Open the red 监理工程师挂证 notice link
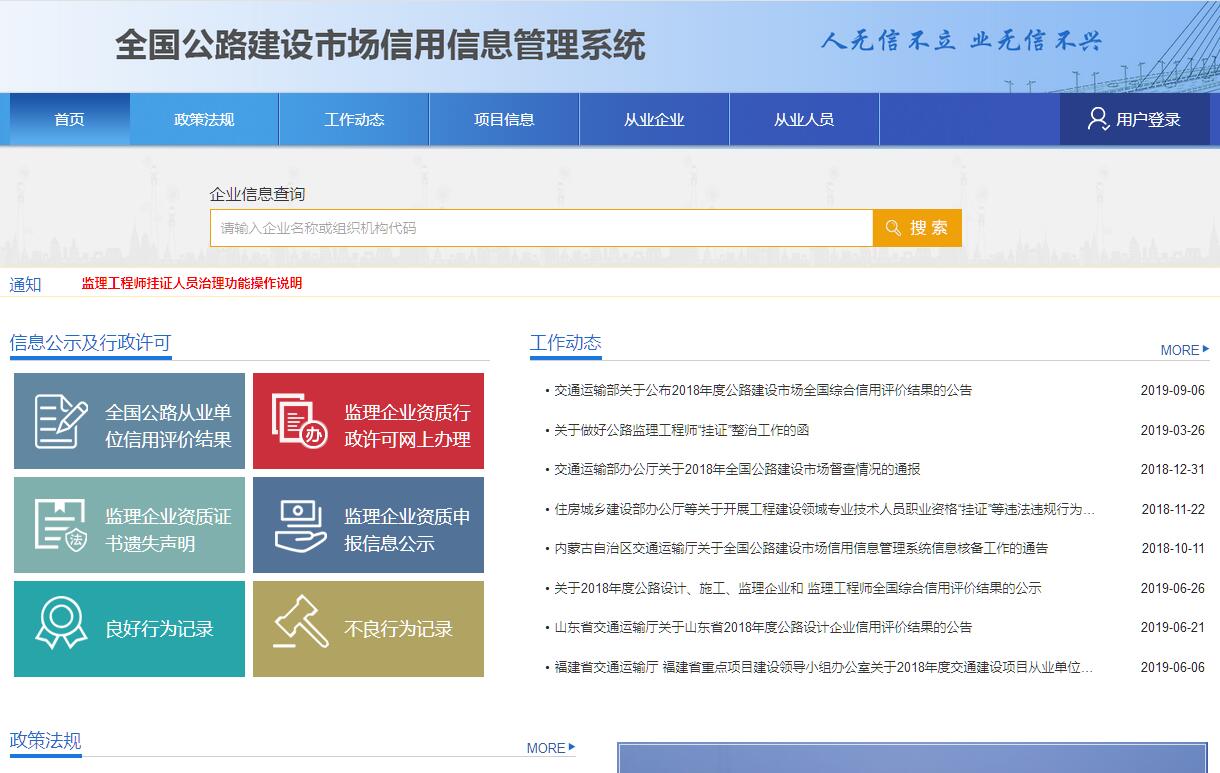 [x=192, y=283]
